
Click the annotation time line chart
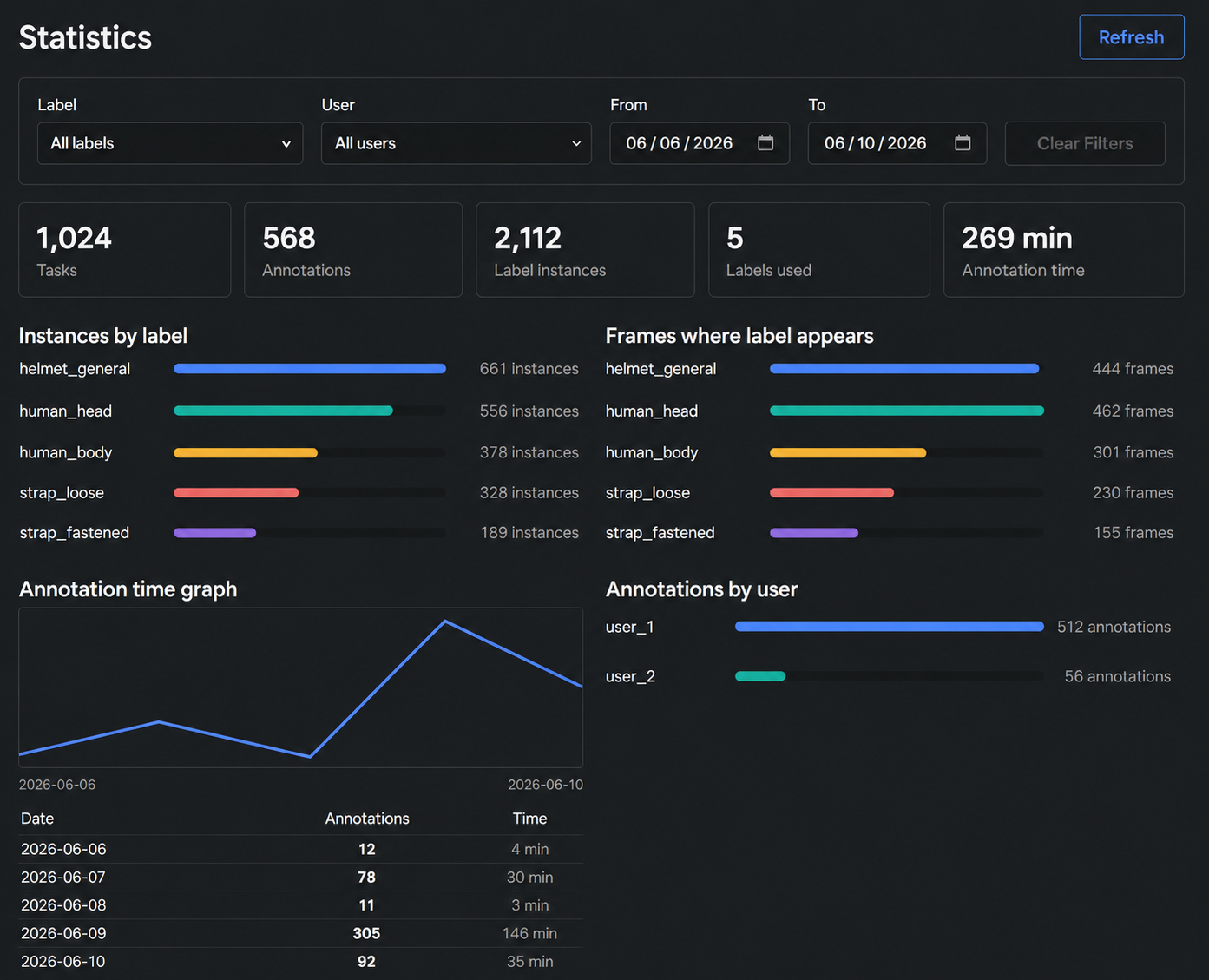click(x=301, y=687)
